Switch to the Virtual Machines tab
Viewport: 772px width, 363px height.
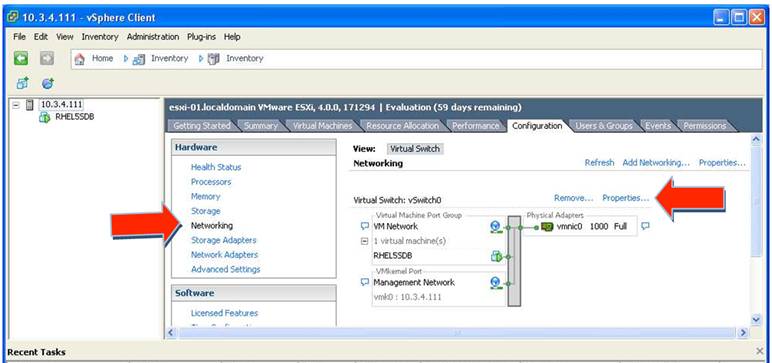(322, 126)
